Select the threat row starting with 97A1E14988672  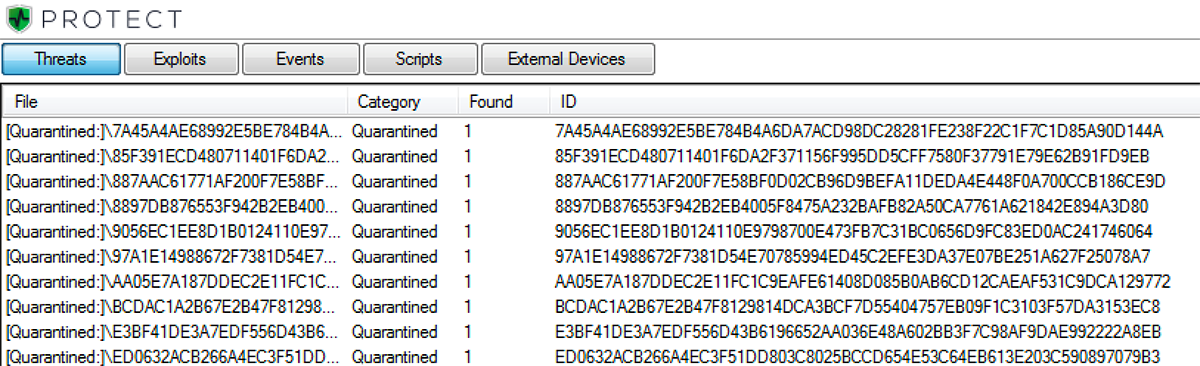600,256
